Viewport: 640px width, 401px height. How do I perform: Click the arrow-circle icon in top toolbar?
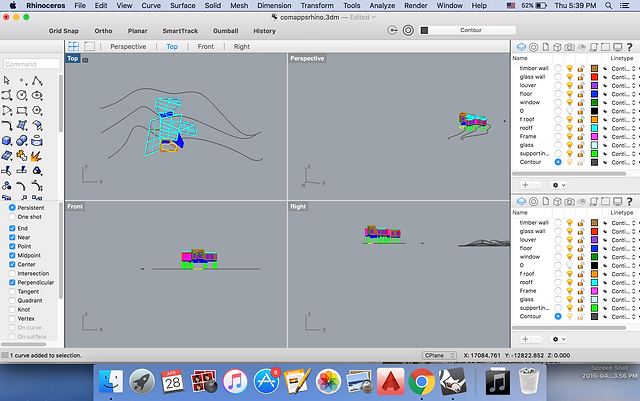[392, 30]
